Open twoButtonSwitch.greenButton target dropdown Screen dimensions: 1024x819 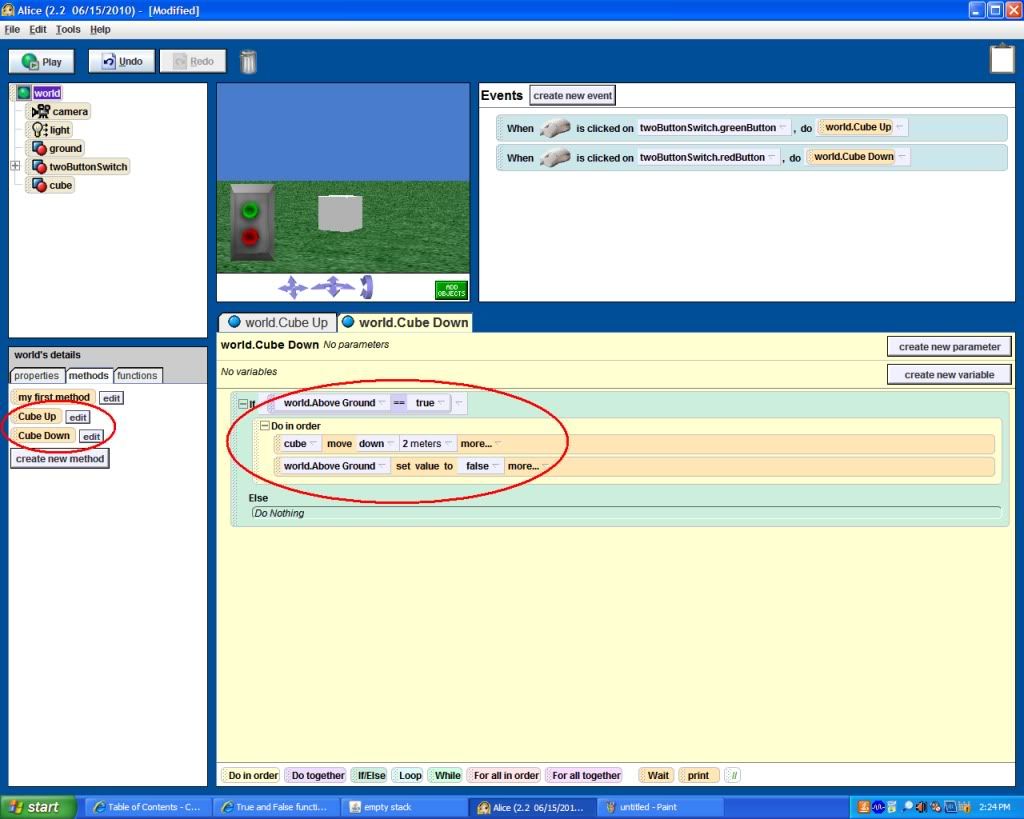point(782,127)
